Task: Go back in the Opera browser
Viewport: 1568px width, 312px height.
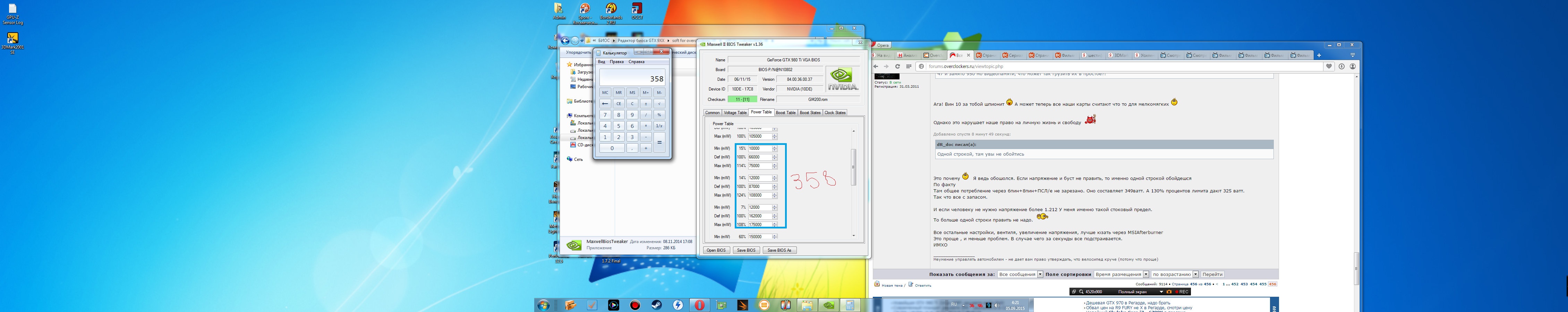Action: coord(876,66)
